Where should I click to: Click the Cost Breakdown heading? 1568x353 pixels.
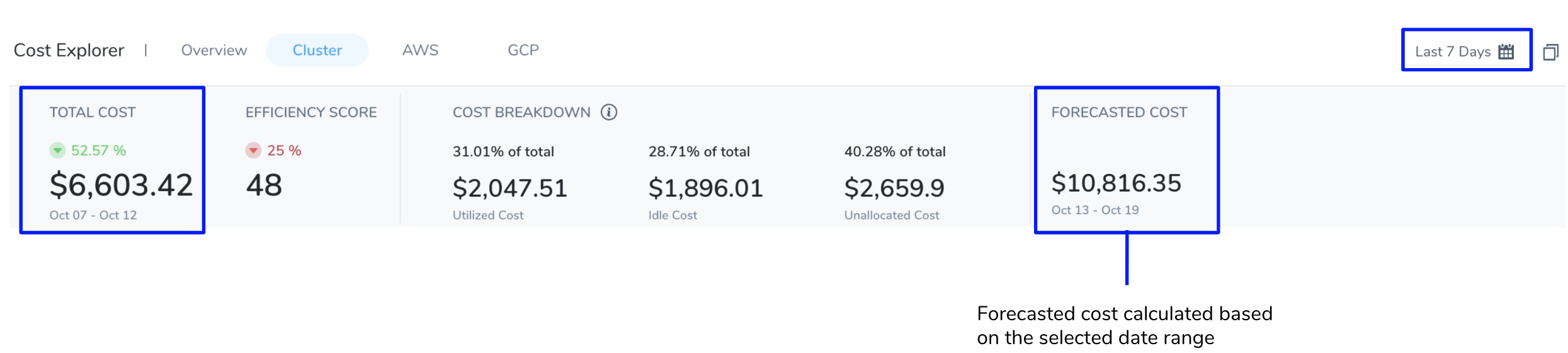pyautogui.click(x=521, y=112)
